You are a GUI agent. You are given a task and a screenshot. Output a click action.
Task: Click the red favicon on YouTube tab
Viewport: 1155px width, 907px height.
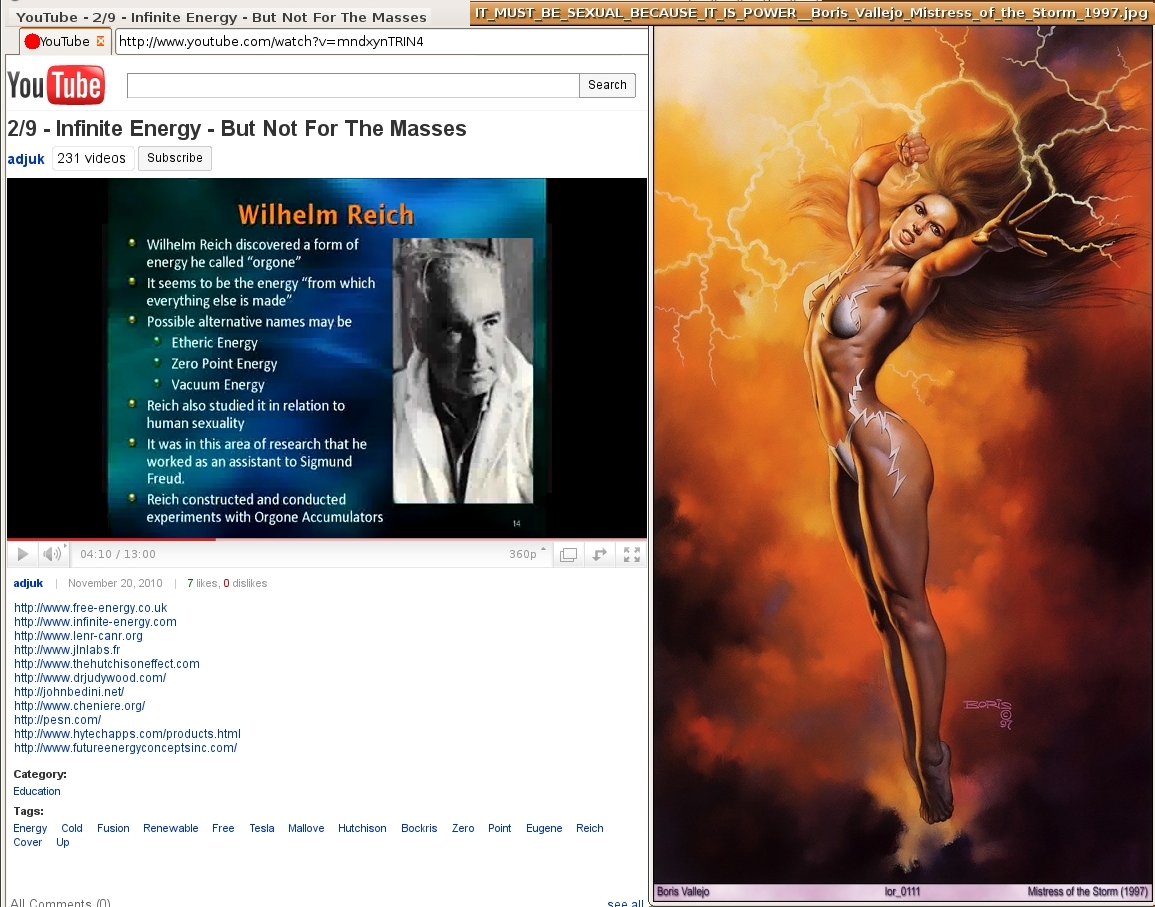click(32, 41)
